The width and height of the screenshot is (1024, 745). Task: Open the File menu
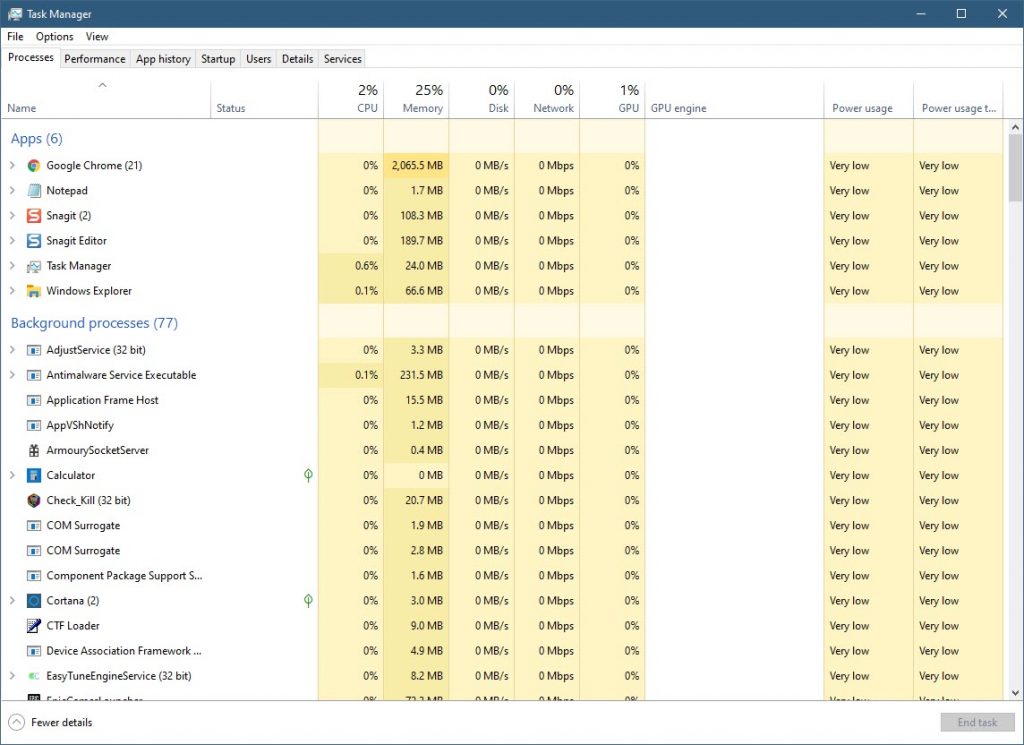pyautogui.click(x=15, y=37)
